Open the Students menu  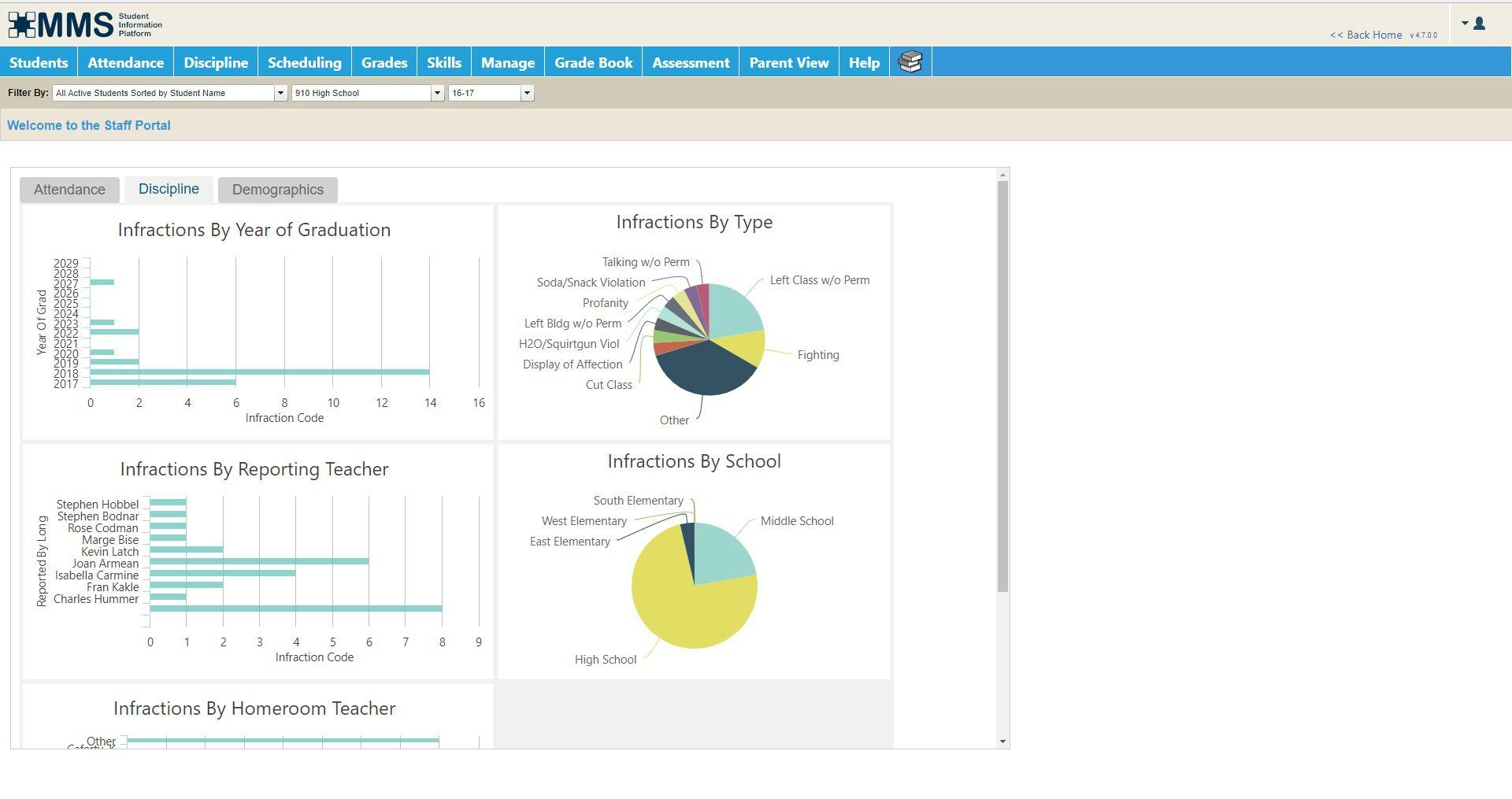[38, 61]
